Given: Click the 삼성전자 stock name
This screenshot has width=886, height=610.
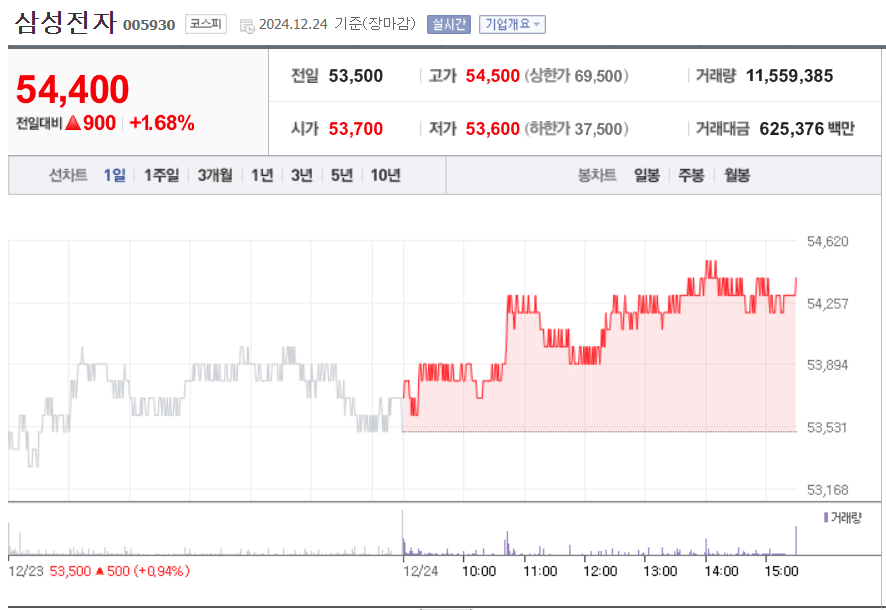Looking at the screenshot, I should [66, 23].
